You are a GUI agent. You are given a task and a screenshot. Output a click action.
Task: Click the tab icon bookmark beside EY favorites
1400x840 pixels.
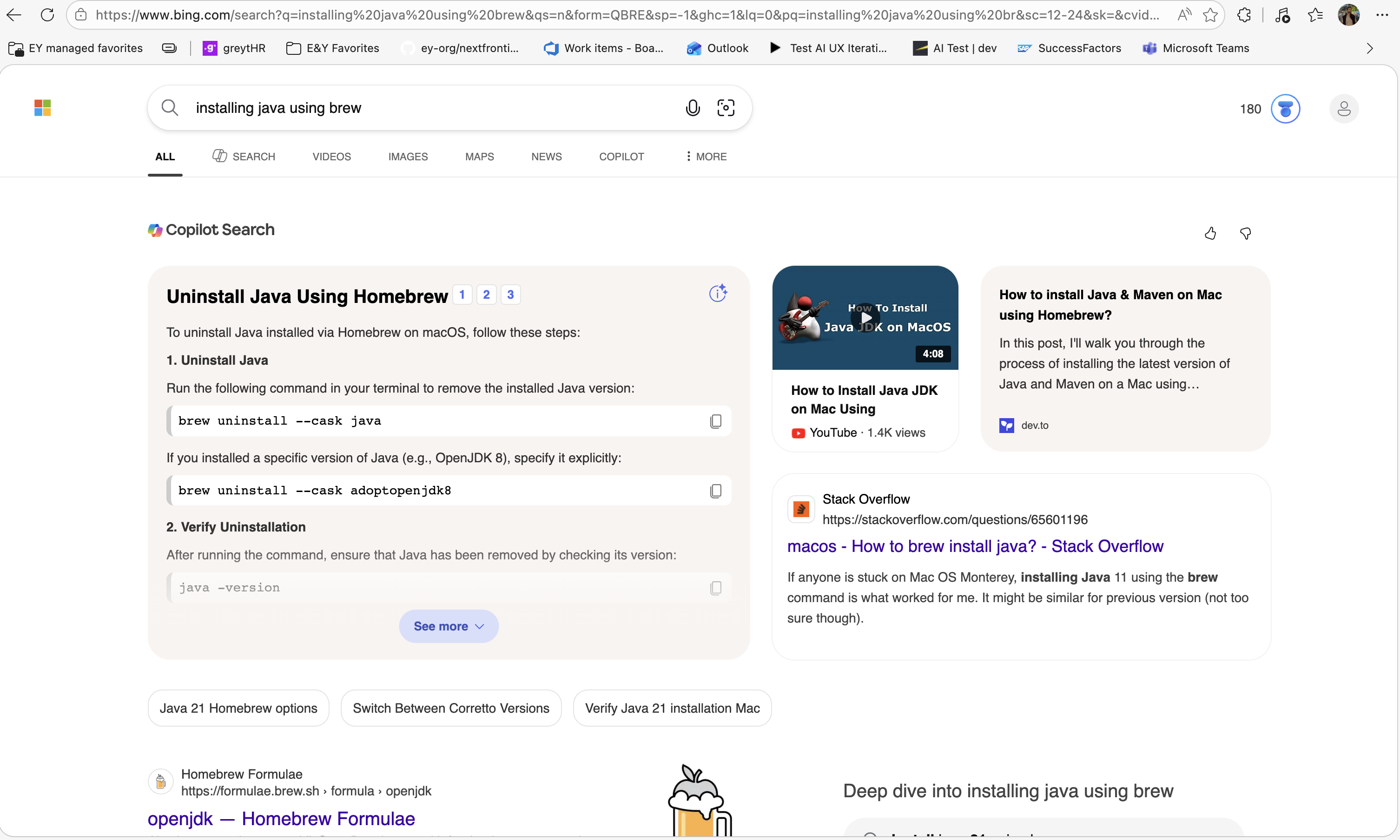coord(169,48)
